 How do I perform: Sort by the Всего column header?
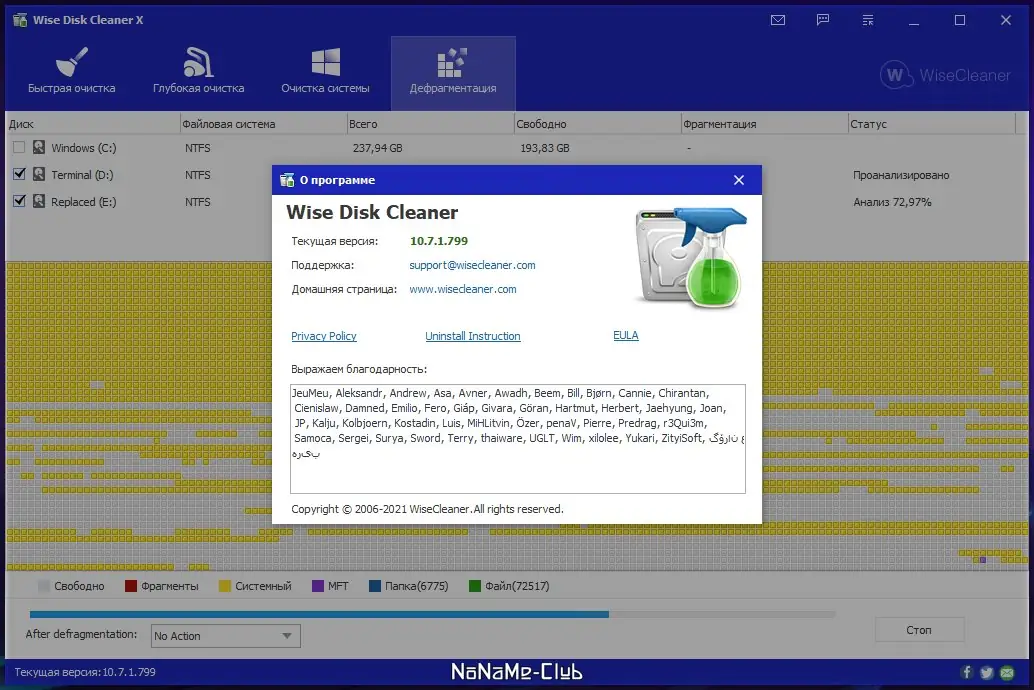(430, 123)
